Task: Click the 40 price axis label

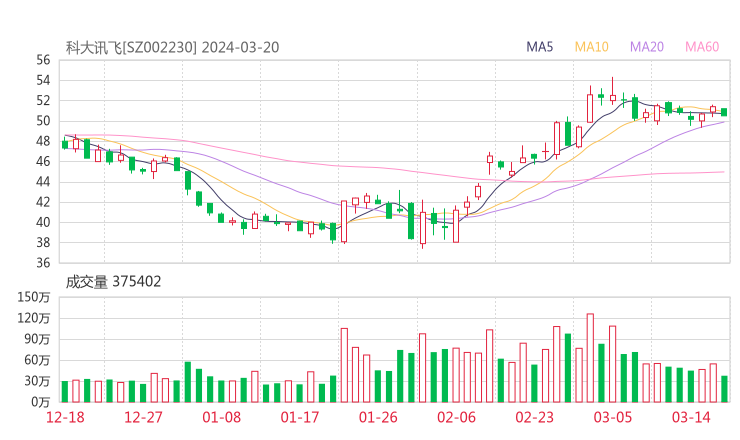Action: tap(43, 222)
